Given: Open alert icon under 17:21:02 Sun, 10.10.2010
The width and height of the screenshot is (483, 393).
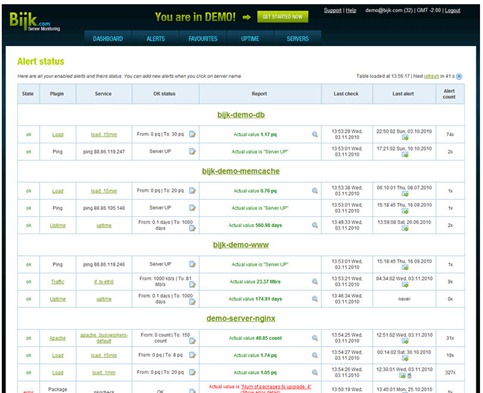Looking at the screenshot, I should (405, 154).
